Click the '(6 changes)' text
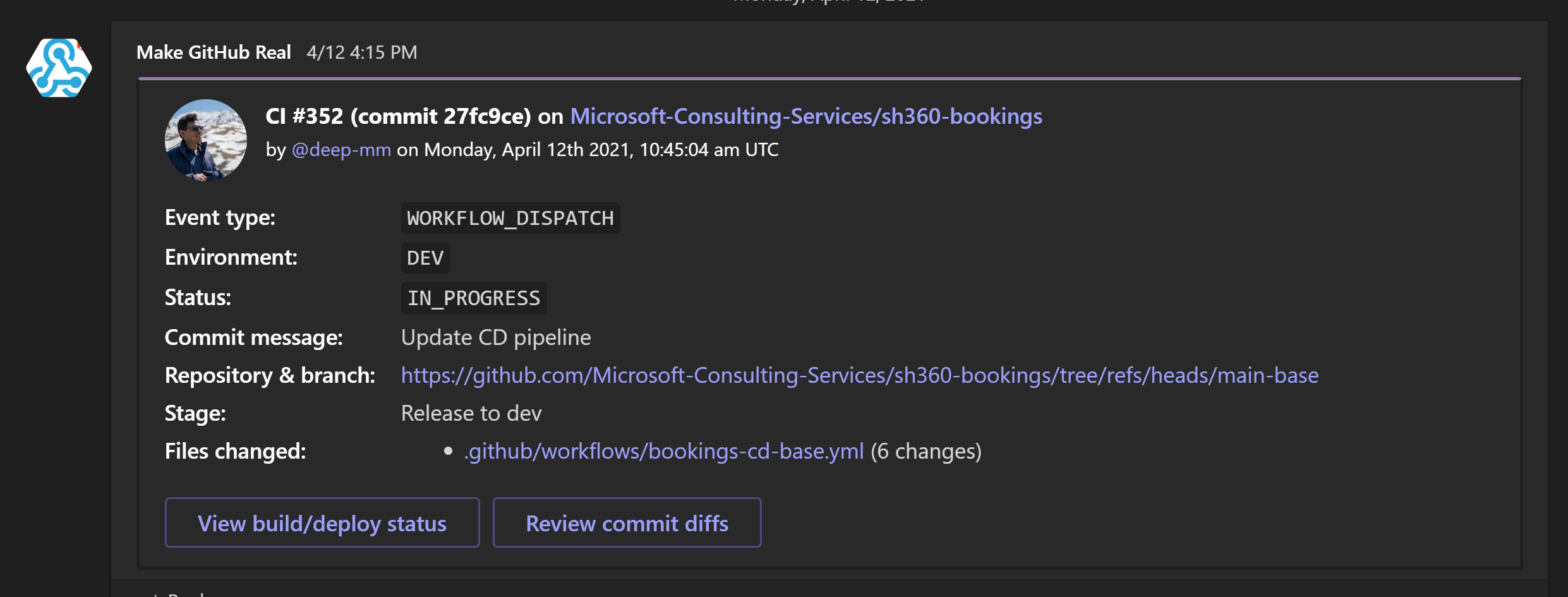This screenshot has height=597, width=1568. coord(926,451)
